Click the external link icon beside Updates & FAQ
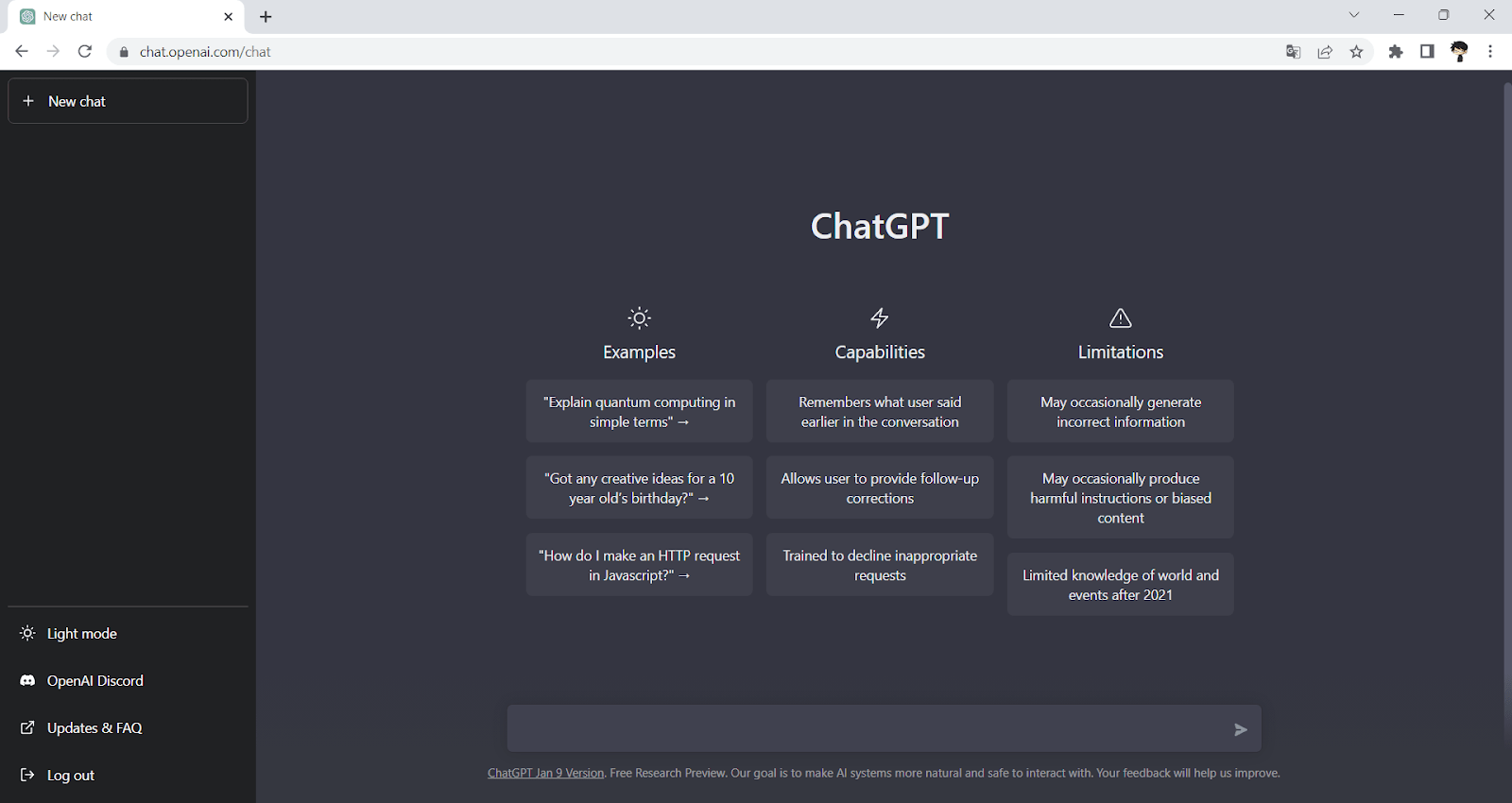This screenshot has height=803, width=1512. pos(27,727)
